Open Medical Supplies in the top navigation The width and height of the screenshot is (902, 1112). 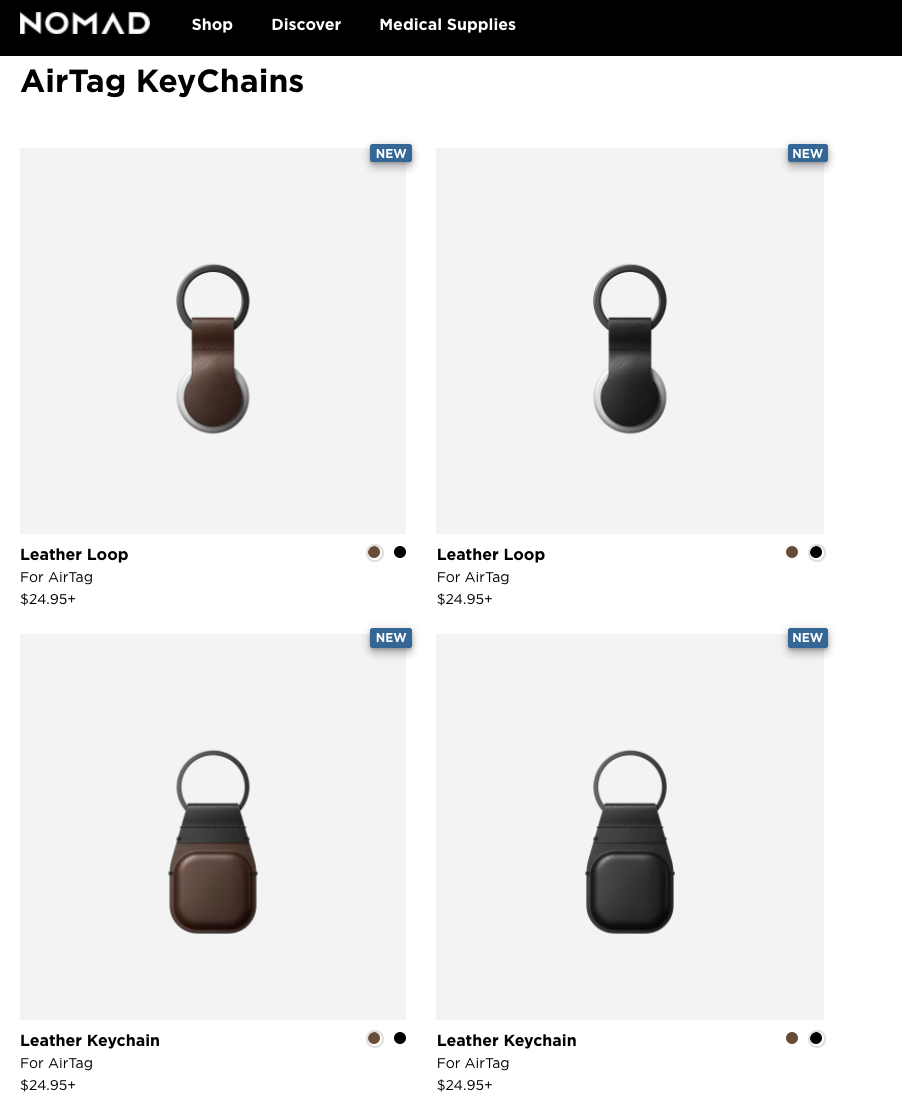[x=447, y=24]
